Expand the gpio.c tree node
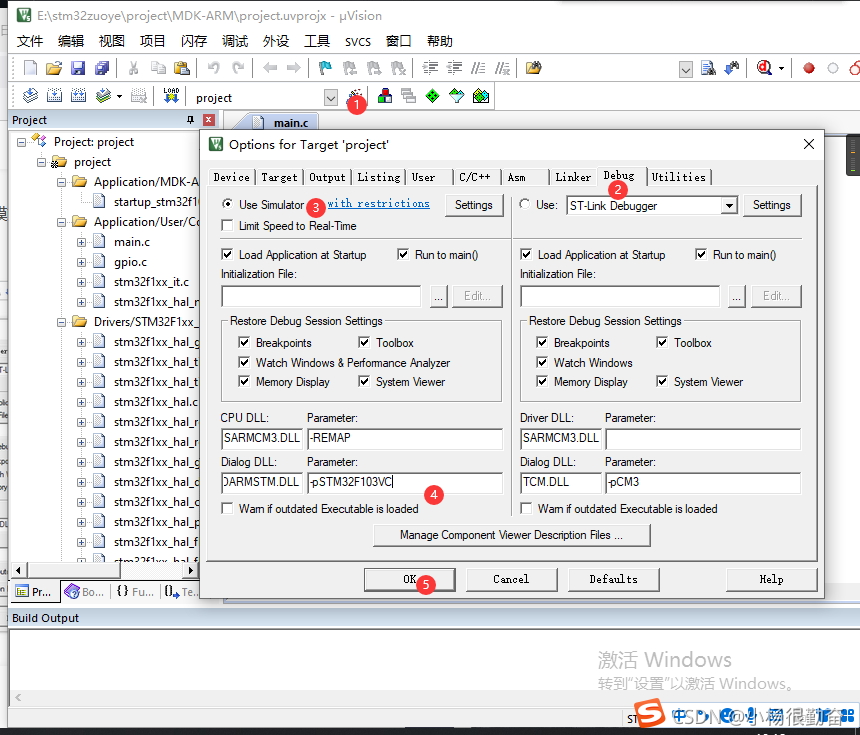The height and width of the screenshot is (735, 860). [81, 262]
